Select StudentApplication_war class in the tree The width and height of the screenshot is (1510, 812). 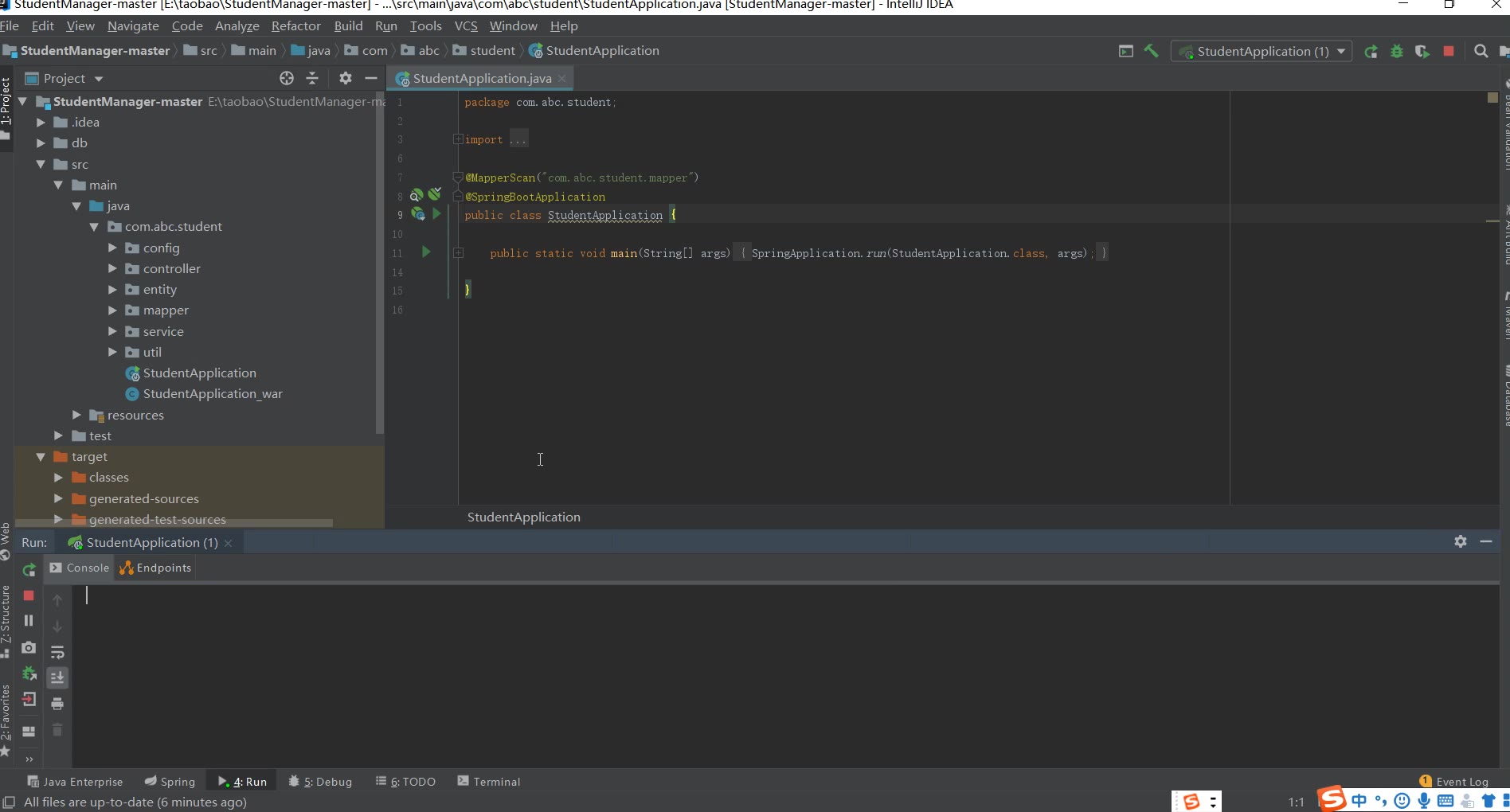(x=212, y=394)
